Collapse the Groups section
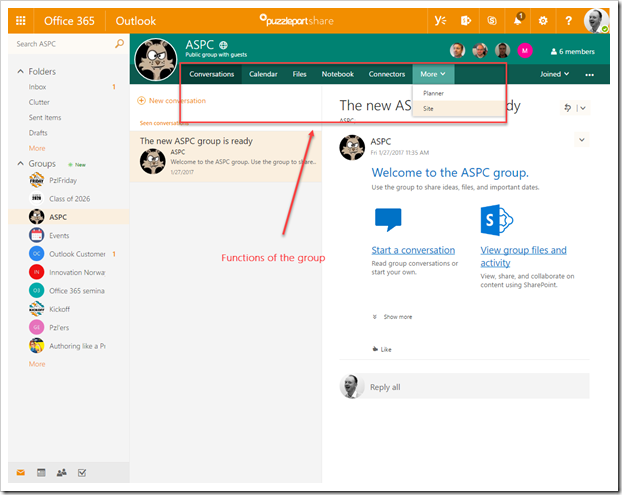This screenshot has height=495, width=622. click(20, 163)
